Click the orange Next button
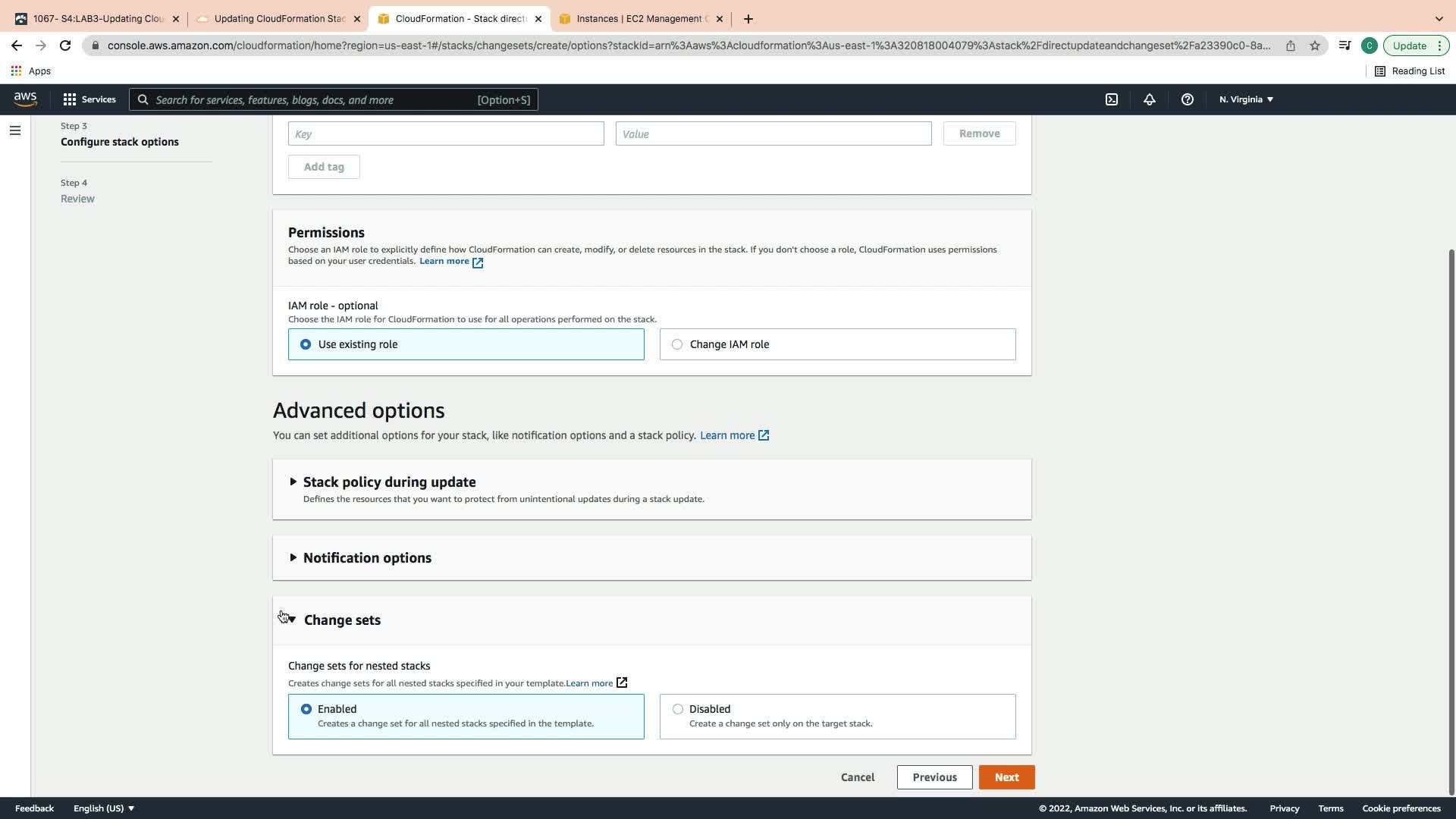 pos(1006,777)
